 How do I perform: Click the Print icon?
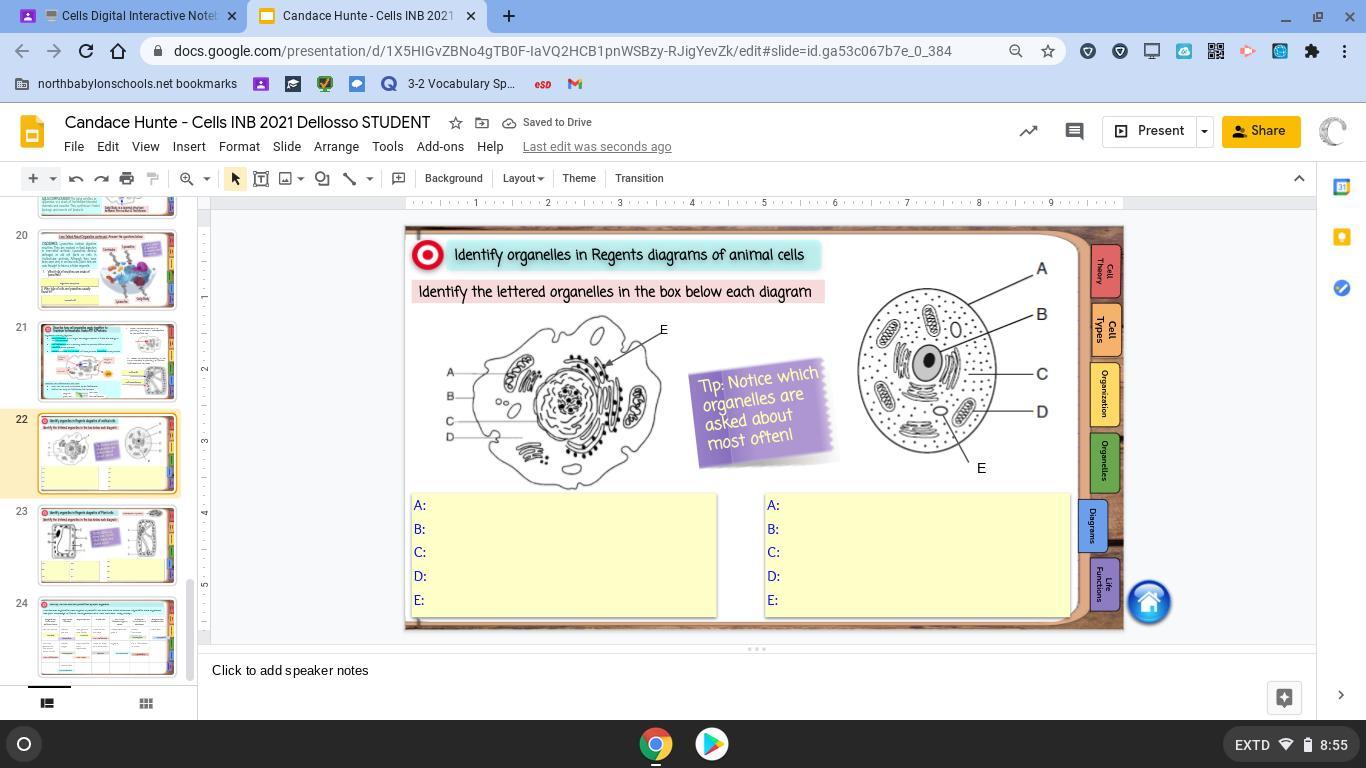[x=127, y=179]
